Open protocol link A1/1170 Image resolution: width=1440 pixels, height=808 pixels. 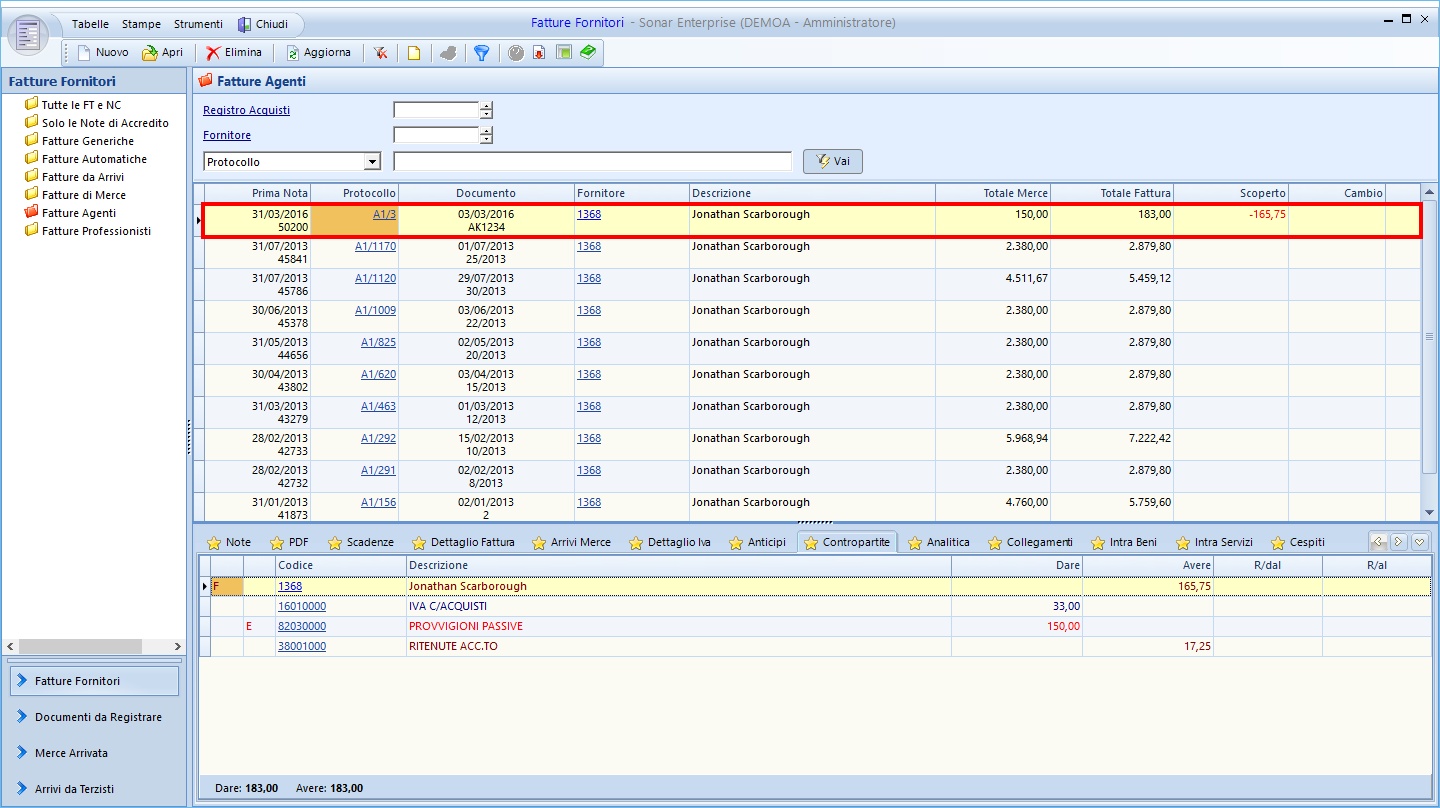[375, 246]
